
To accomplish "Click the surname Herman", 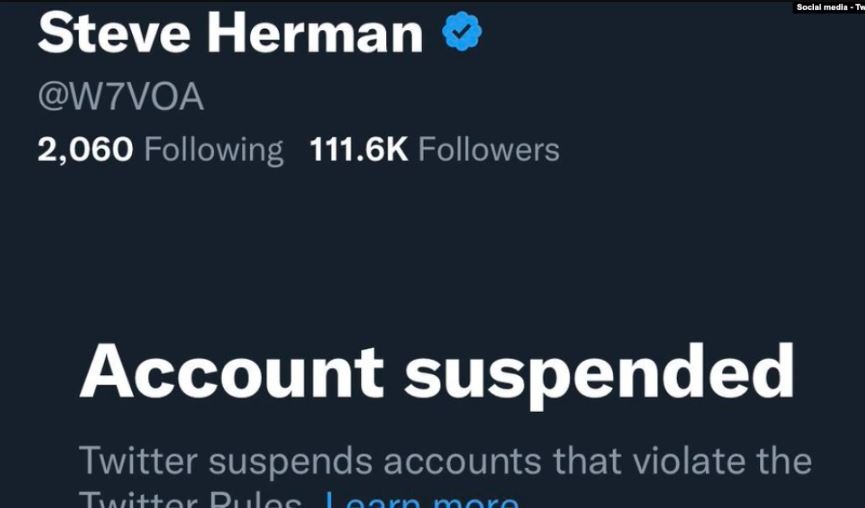I will click(x=315, y=33).
